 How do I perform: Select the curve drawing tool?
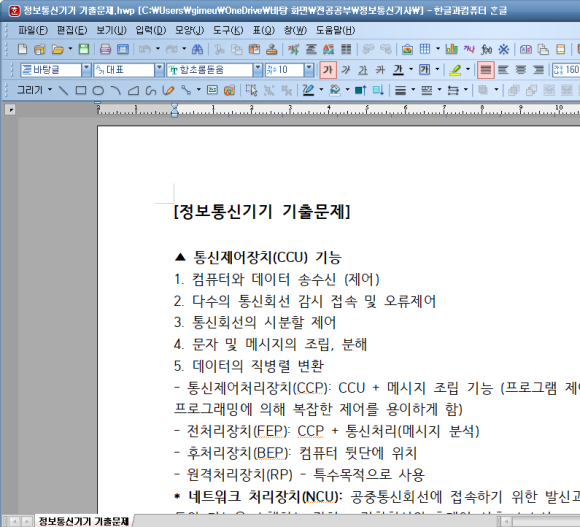point(151,90)
